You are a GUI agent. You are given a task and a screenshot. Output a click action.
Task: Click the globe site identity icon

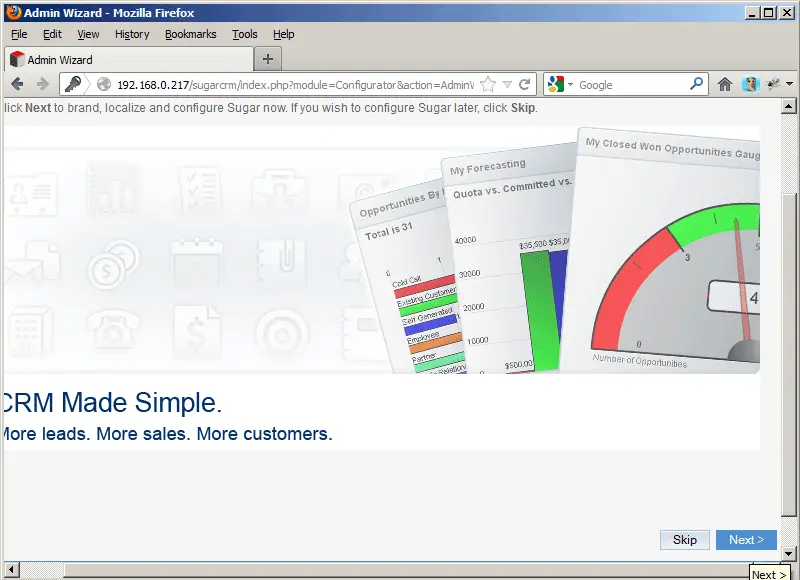pyautogui.click(x=104, y=84)
